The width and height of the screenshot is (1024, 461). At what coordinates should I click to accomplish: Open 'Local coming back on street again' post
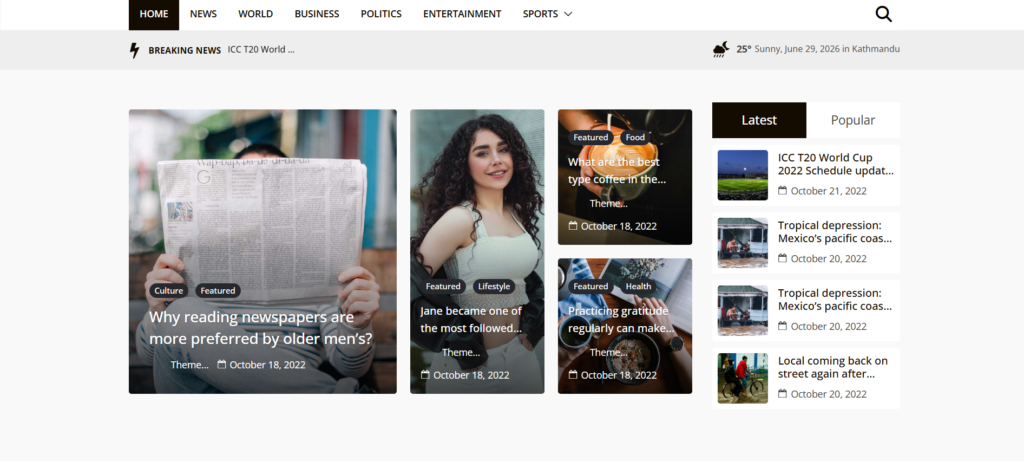[x=833, y=367]
